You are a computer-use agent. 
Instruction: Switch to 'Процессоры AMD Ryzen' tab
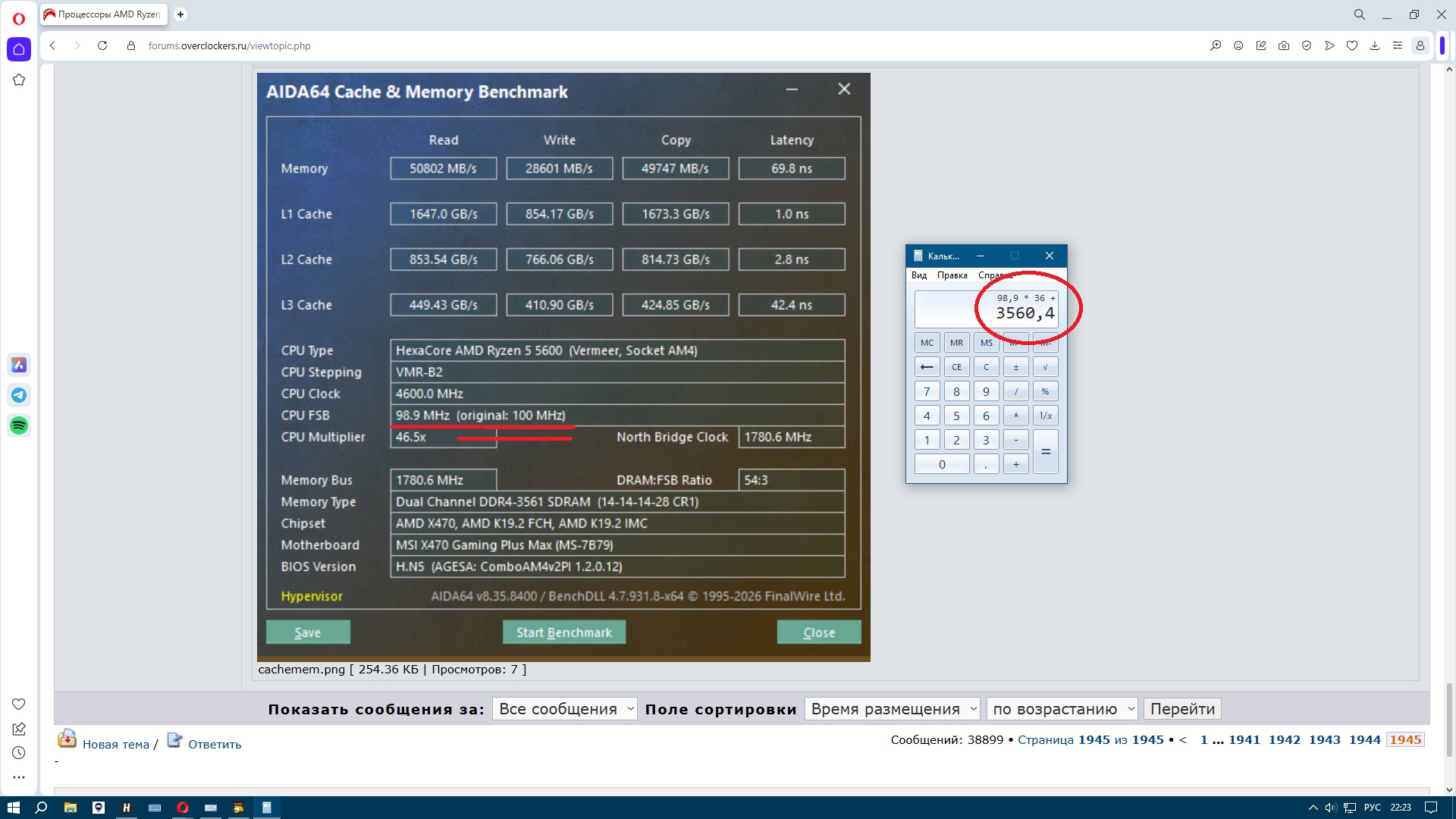(104, 14)
